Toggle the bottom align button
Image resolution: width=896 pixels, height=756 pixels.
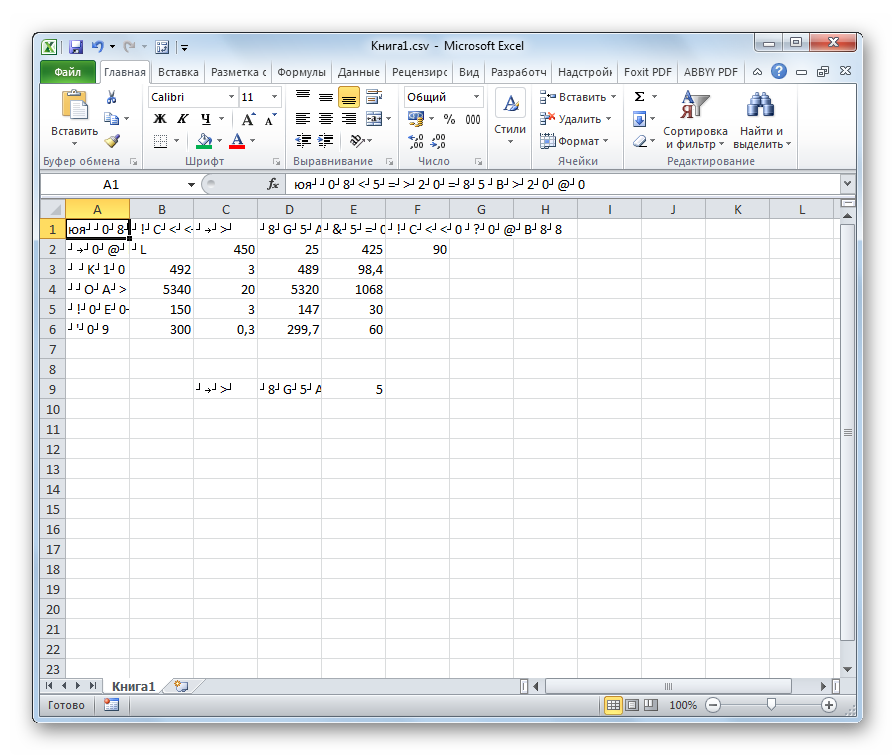click(348, 97)
